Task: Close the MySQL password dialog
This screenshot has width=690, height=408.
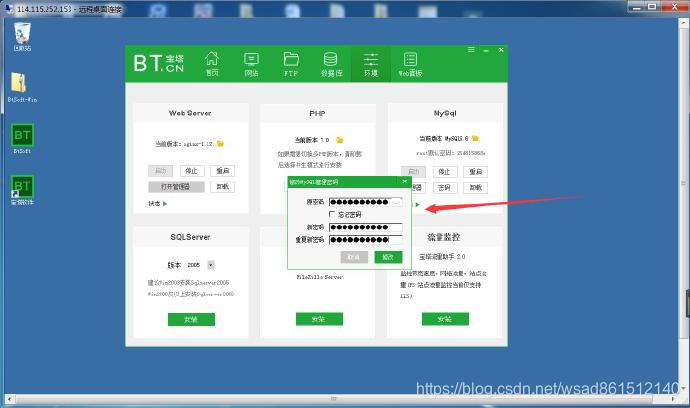Action: 405,181
